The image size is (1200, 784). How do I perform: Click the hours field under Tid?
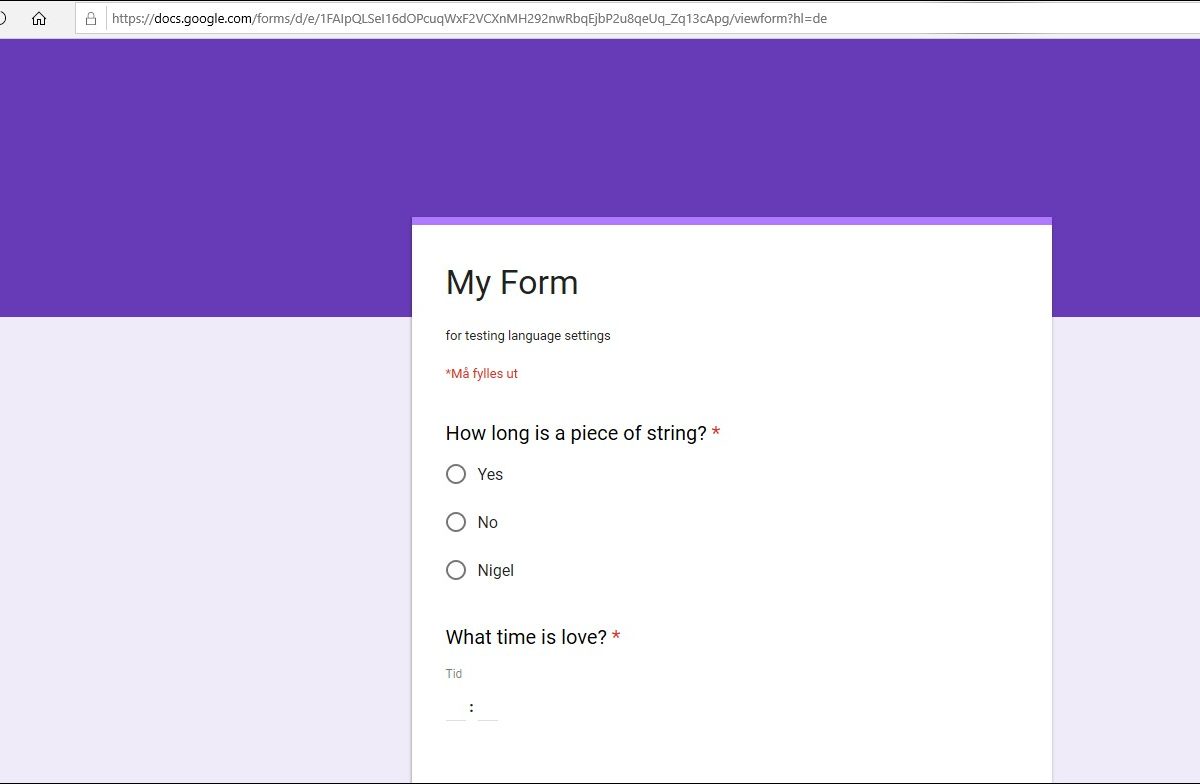456,708
